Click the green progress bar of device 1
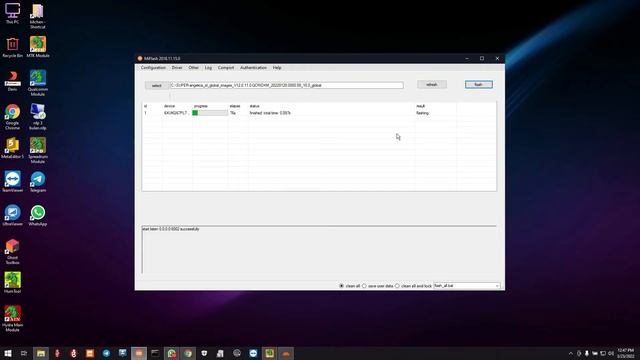The height and width of the screenshot is (360, 640). tap(210, 113)
